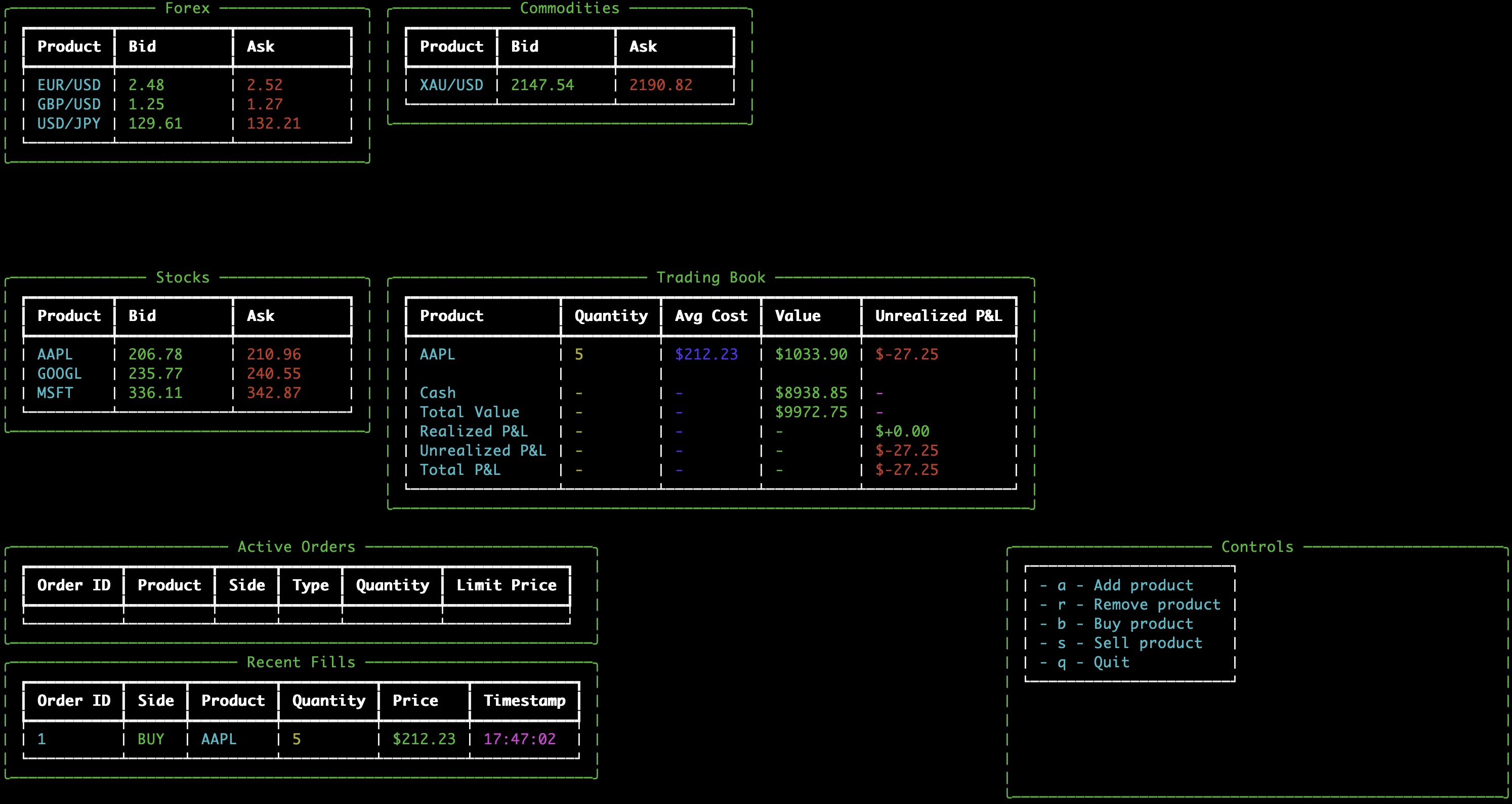This screenshot has width=1512, height=804.
Task: Select the fill timestamp 17:47:02
Action: coord(520,739)
